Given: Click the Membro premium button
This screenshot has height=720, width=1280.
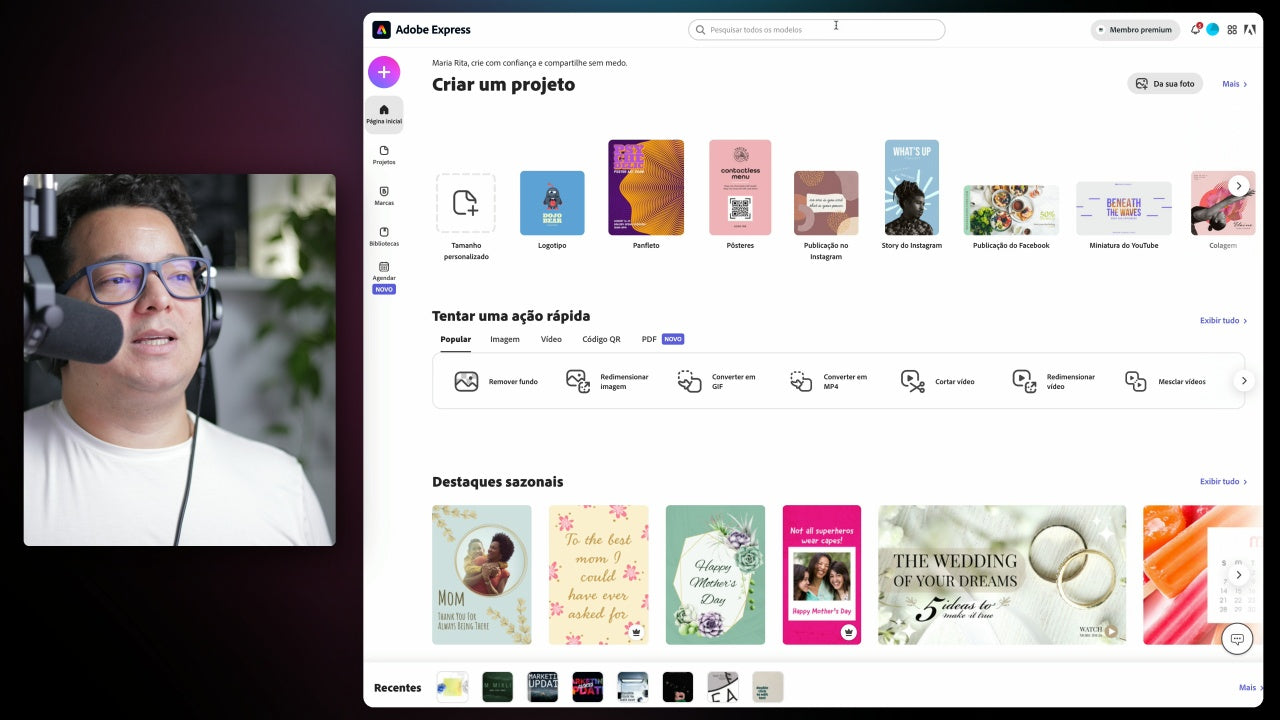Looking at the screenshot, I should [1135, 30].
